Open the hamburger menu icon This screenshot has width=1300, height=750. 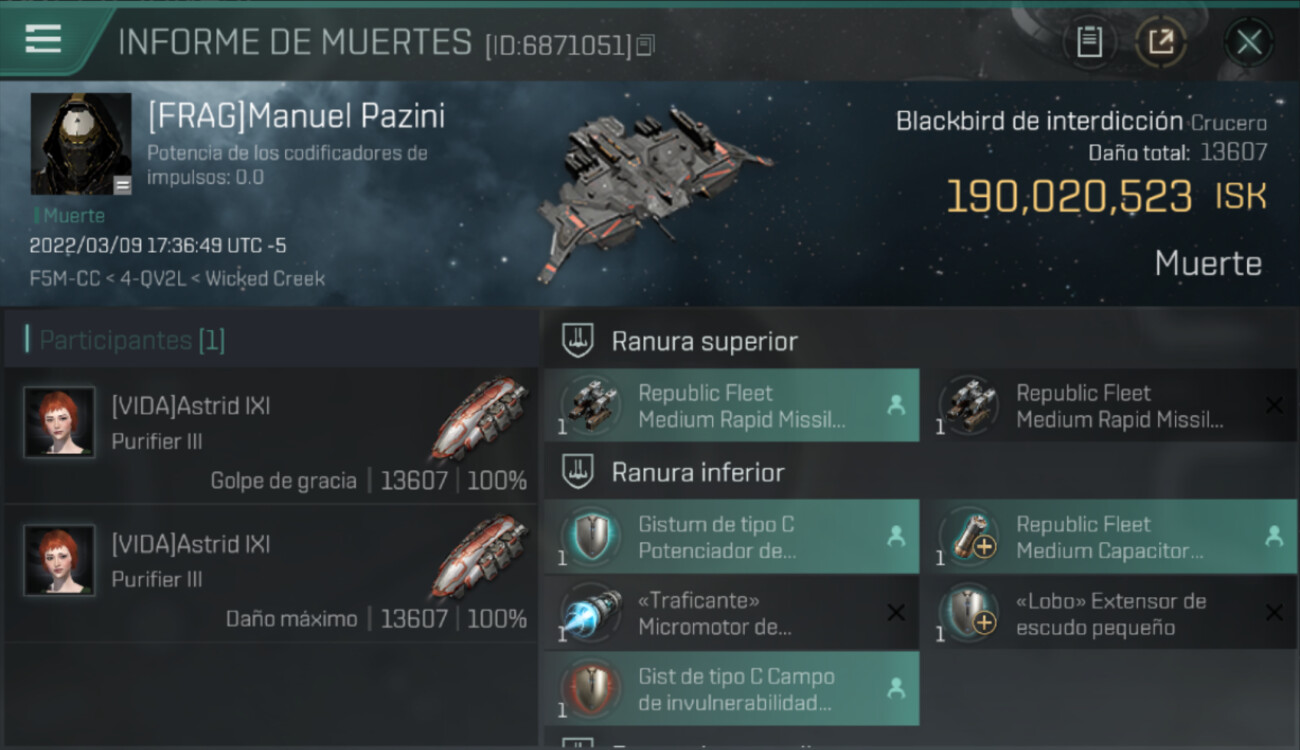pyautogui.click(x=43, y=40)
